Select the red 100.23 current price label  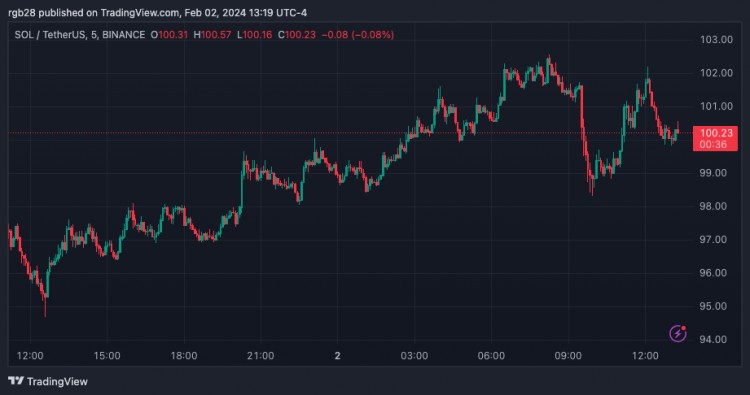[716, 133]
